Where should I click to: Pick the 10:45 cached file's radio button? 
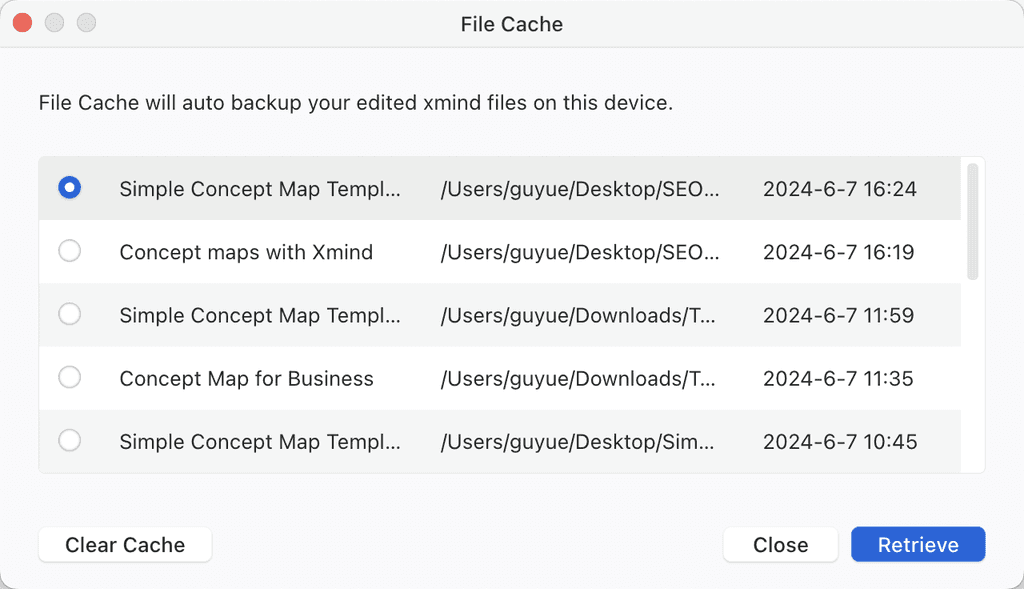(x=69, y=441)
